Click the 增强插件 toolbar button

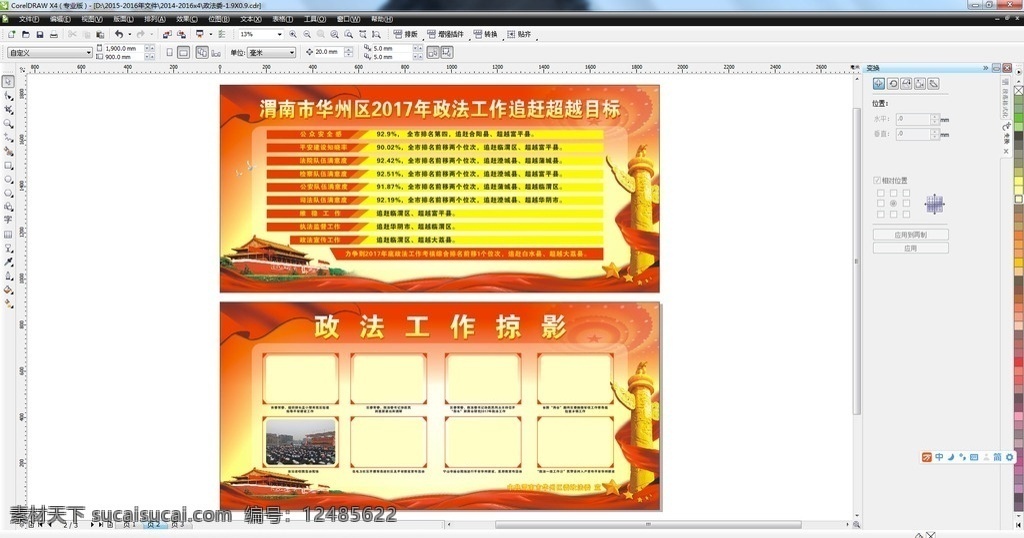(445, 35)
